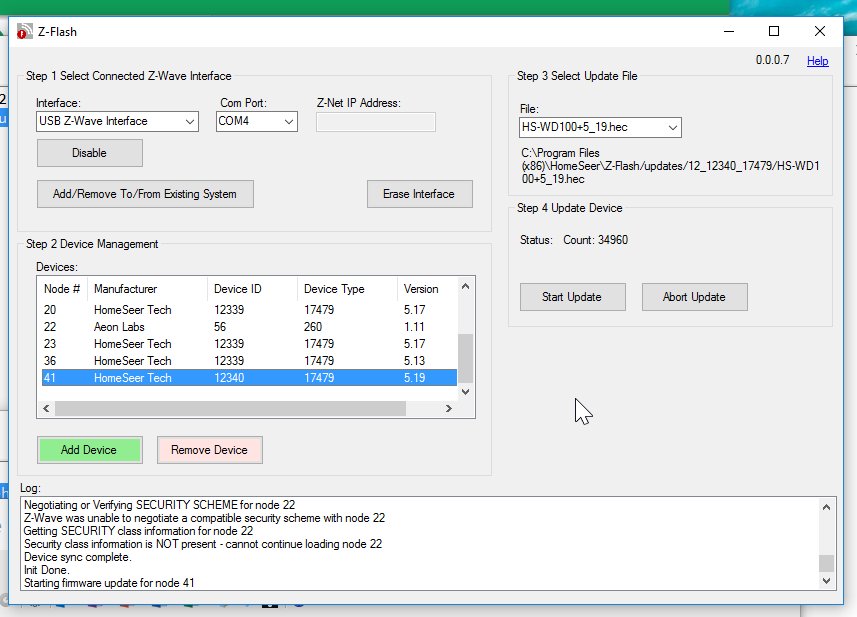Click Device Type 260 cell
Image resolution: width=857 pixels, height=617 pixels.
point(313,327)
